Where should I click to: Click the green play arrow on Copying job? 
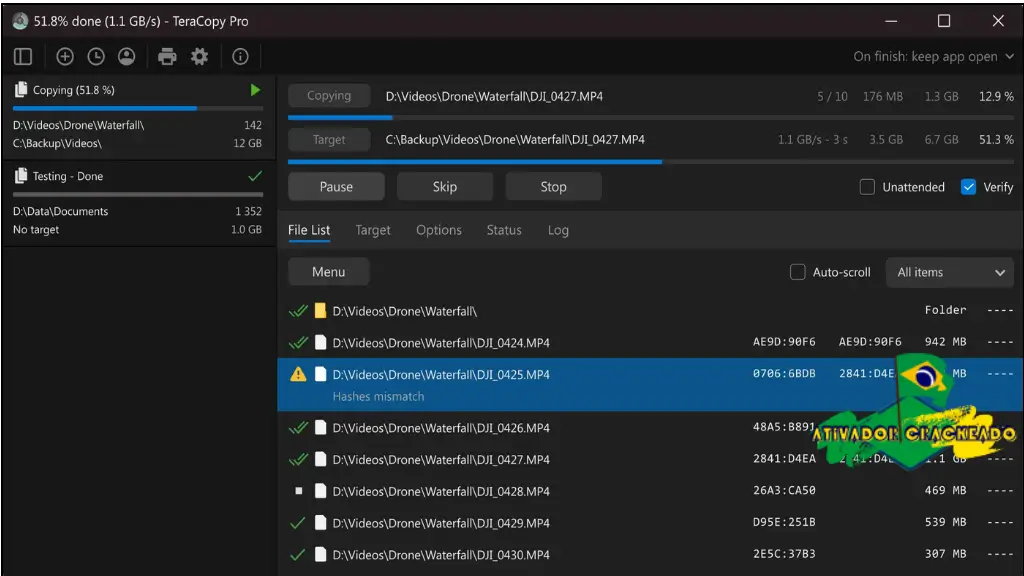255,90
